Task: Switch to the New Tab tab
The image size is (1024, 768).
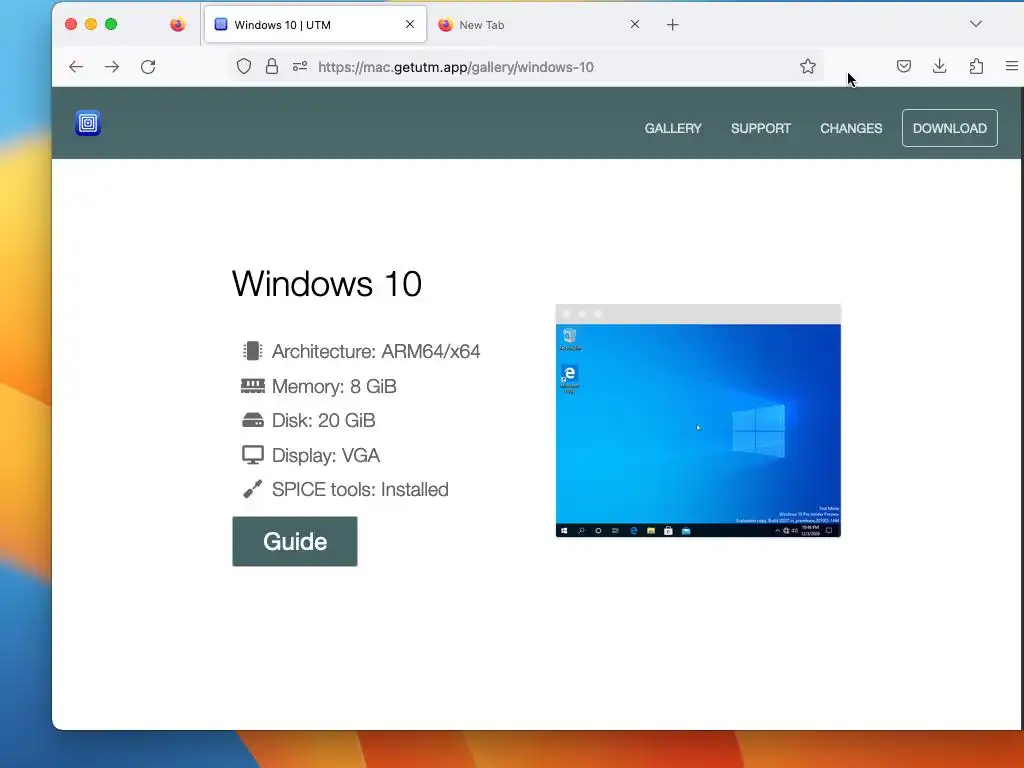Action: coord(539,25)
